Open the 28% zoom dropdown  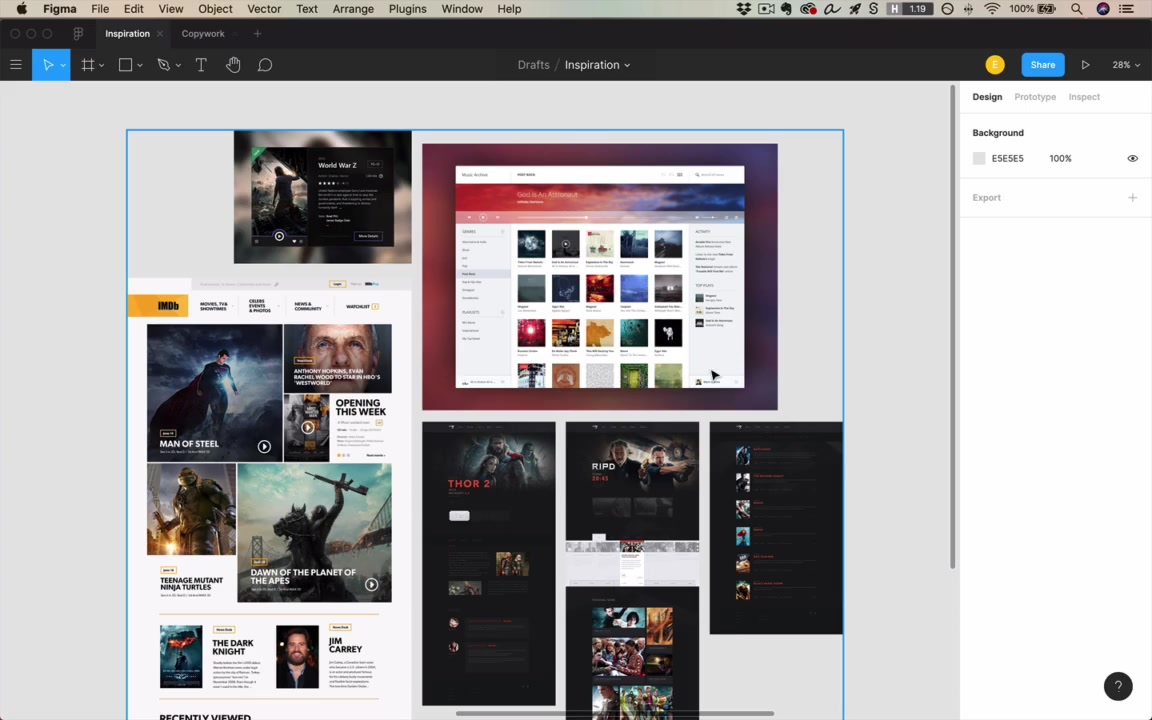1126,65
